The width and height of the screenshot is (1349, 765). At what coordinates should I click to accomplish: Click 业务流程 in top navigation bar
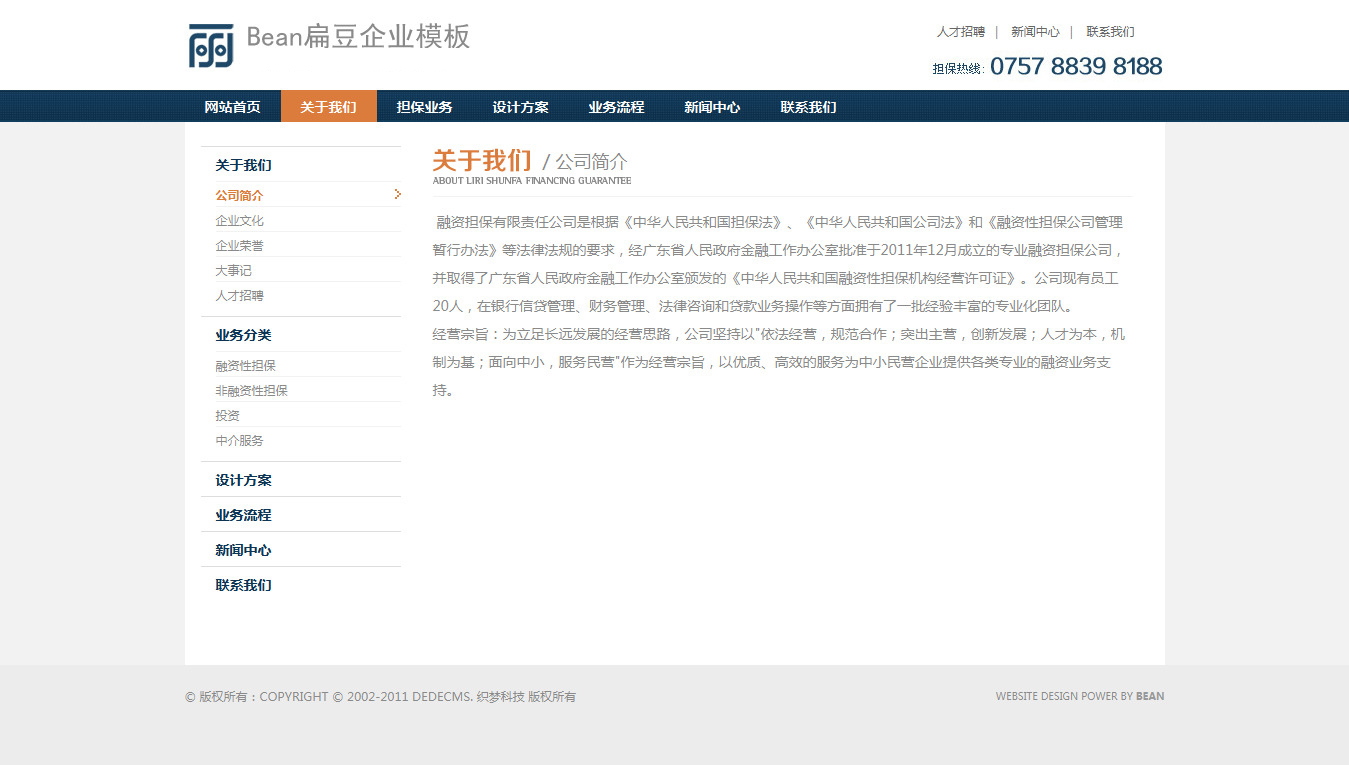coord(616,107)
